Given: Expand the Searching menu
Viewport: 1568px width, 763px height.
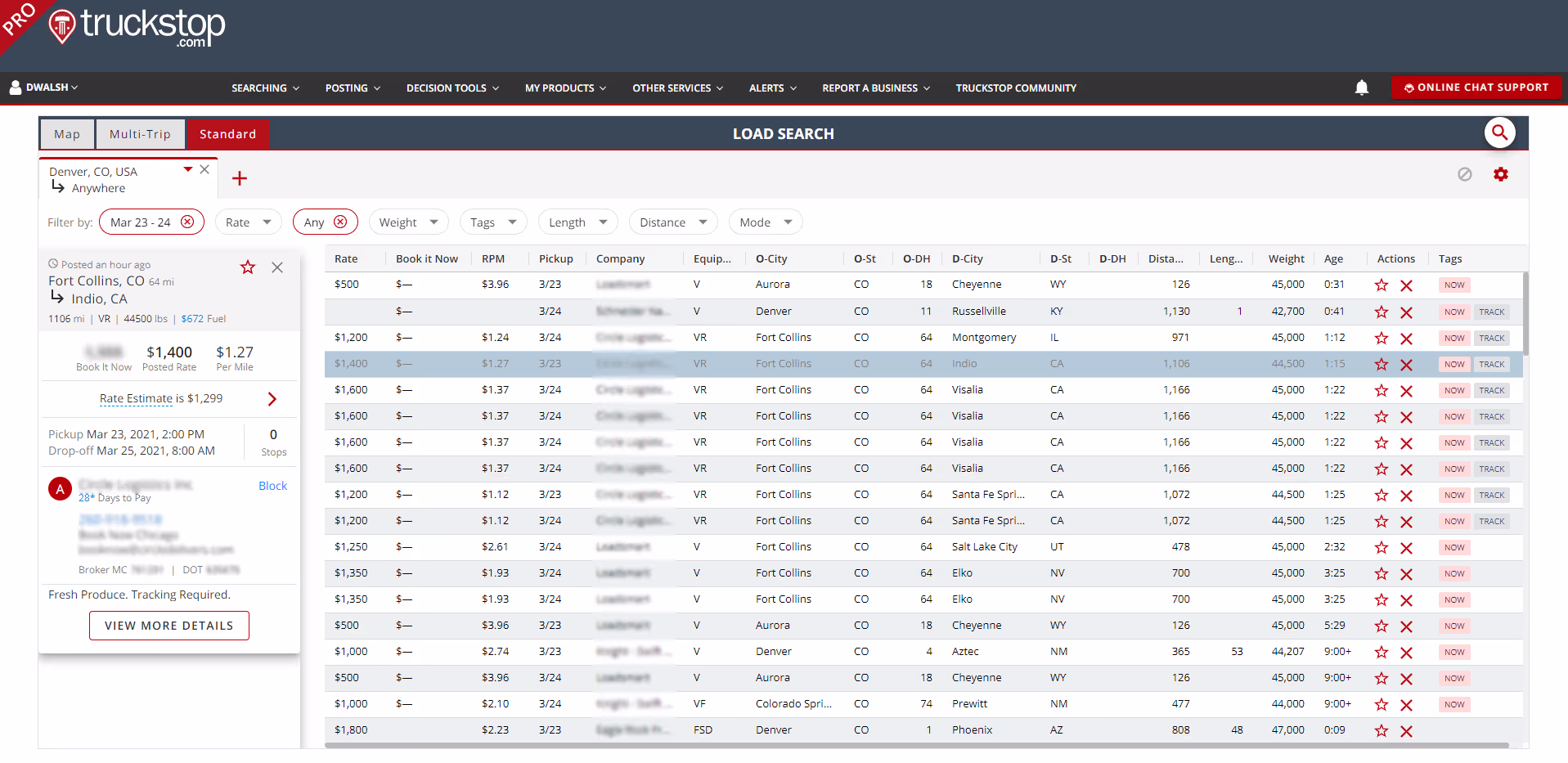Looking at the screenshot, I should pos(265,88).
